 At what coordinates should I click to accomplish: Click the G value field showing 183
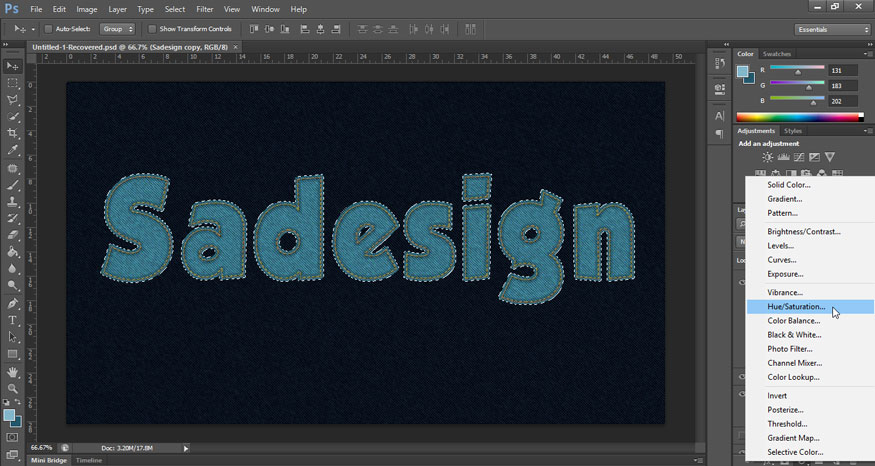pyautogui.click(x=843, y=86)
